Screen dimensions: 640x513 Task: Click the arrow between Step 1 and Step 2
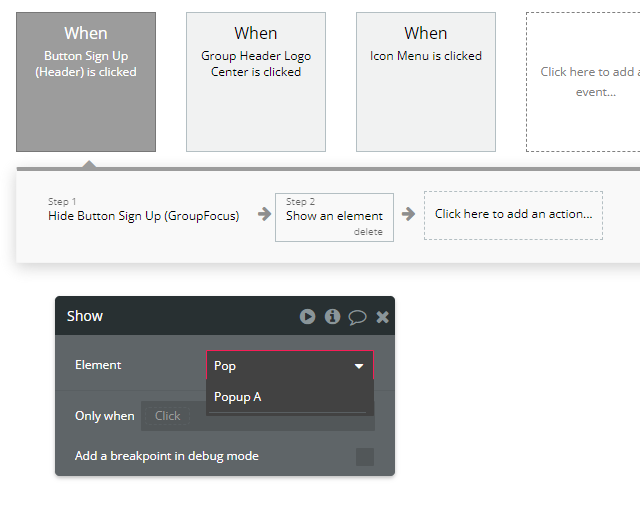pos(264,214)
